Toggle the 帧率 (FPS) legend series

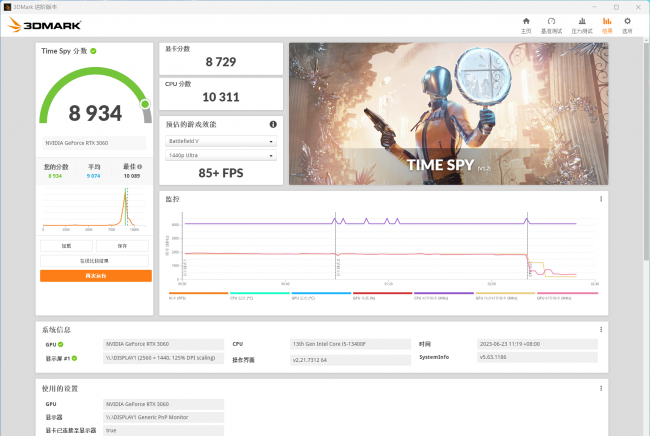coord(198,296)
